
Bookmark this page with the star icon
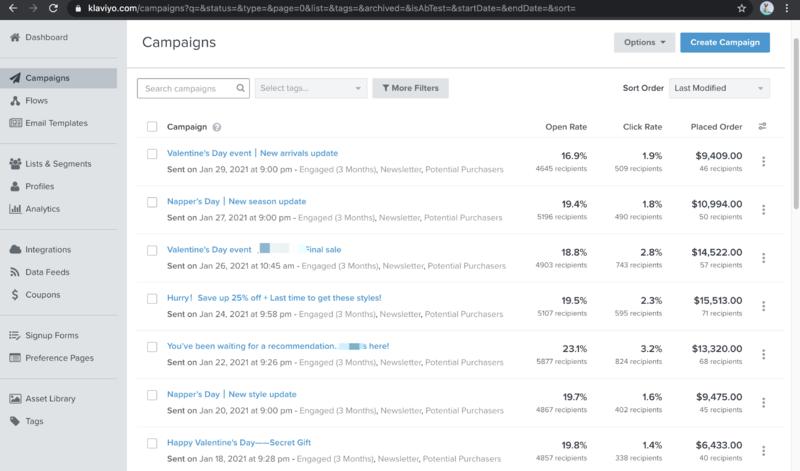(x=740, y=8)
